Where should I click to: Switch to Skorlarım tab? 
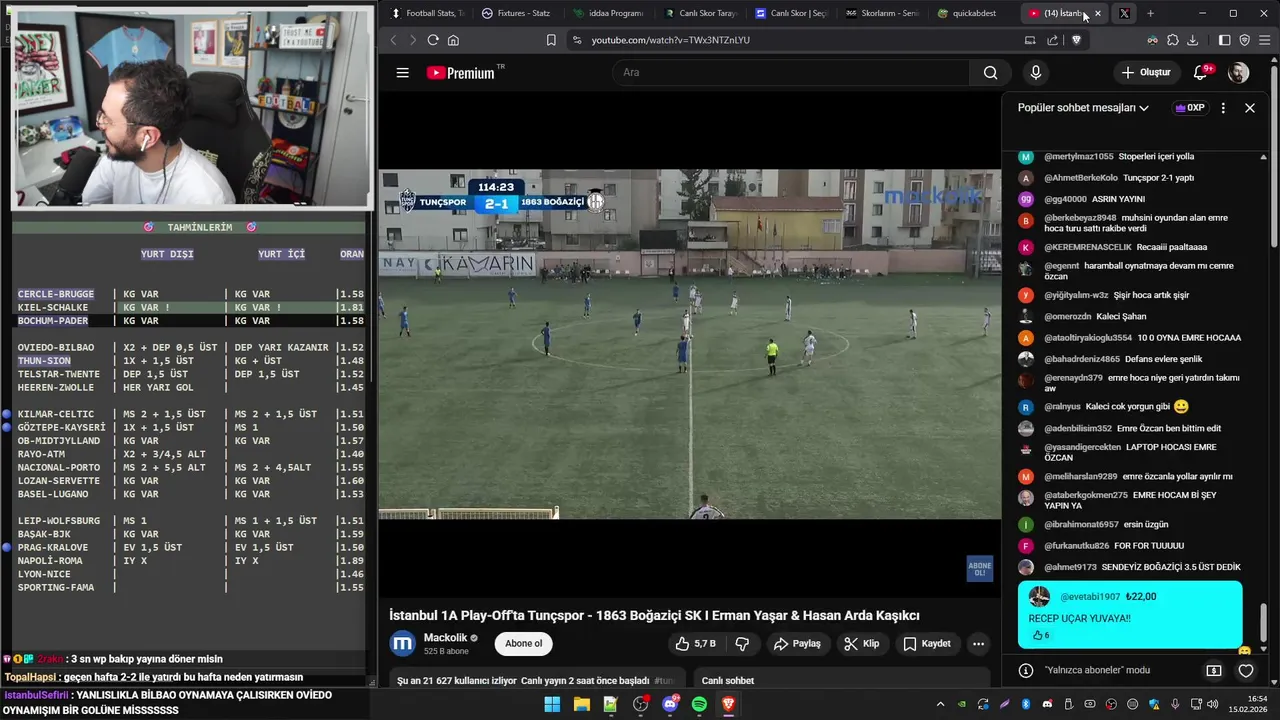[x=882, y=13]
